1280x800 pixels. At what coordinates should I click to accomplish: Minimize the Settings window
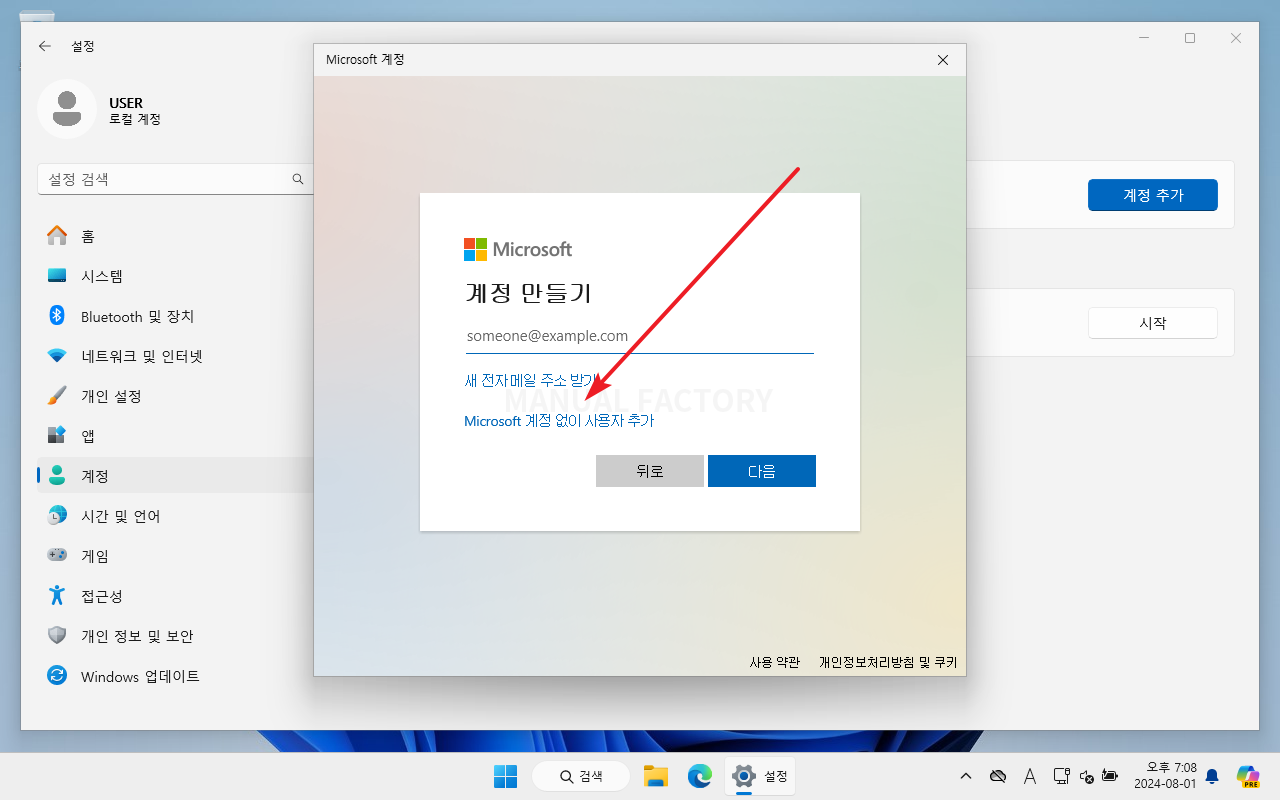1143,38
